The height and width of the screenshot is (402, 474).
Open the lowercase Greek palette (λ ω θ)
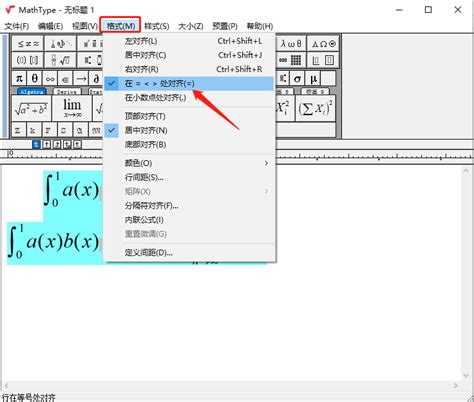pyautogui.click(x=291, y=44)
